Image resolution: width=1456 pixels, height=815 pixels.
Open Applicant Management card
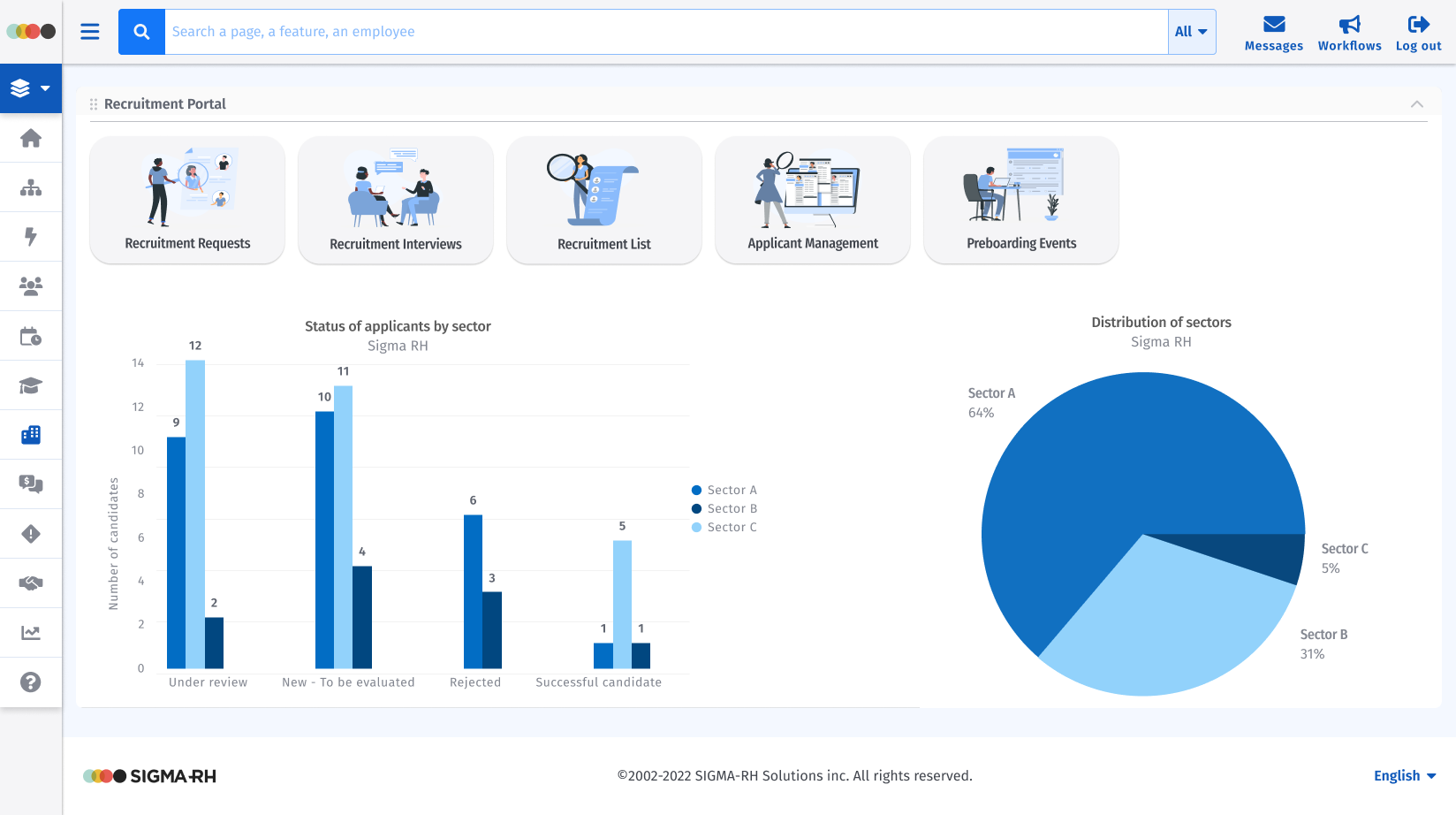813,200
